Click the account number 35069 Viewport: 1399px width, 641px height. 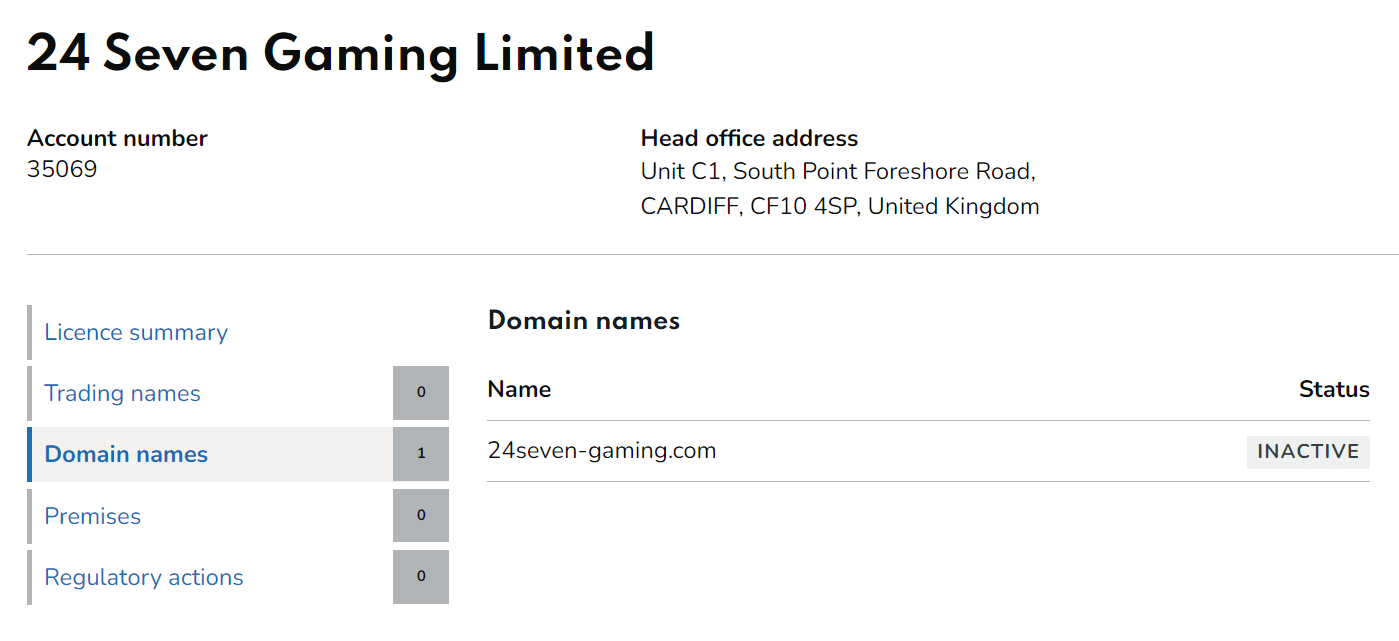62,170
